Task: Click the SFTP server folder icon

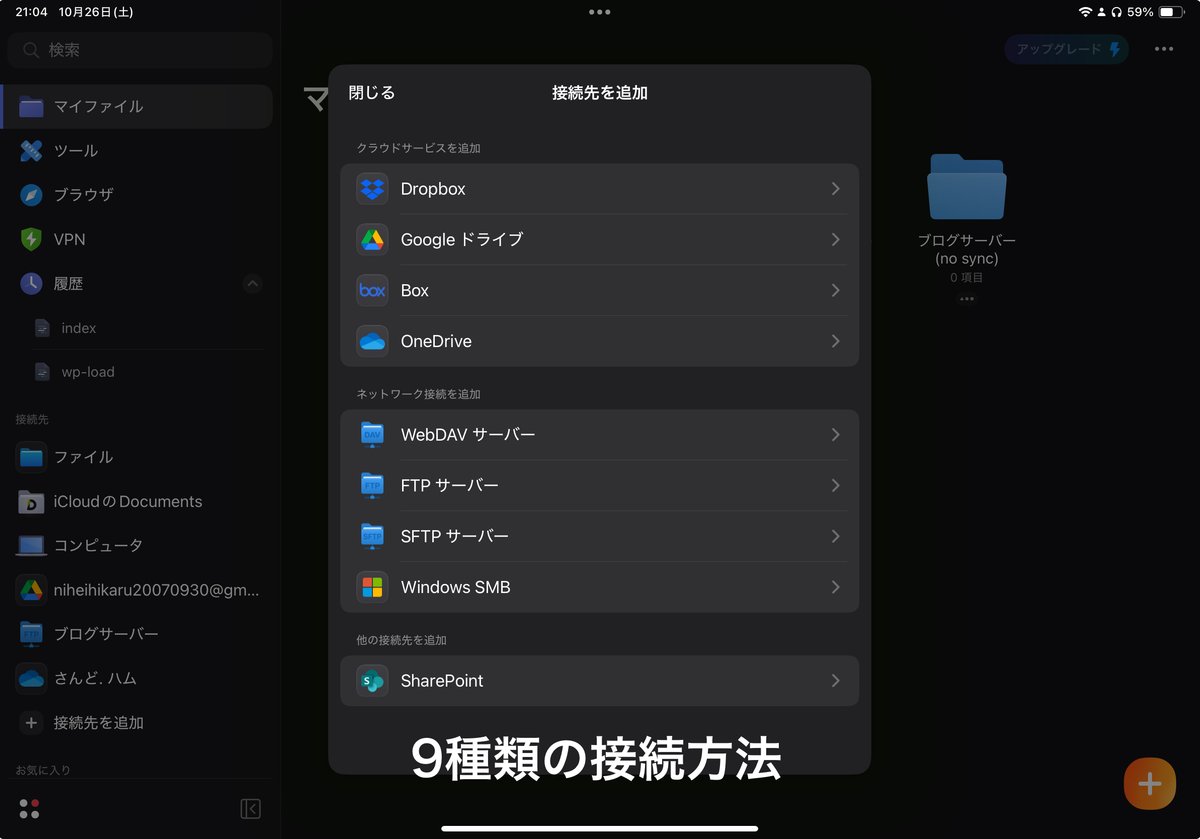Action: point(372,537)
